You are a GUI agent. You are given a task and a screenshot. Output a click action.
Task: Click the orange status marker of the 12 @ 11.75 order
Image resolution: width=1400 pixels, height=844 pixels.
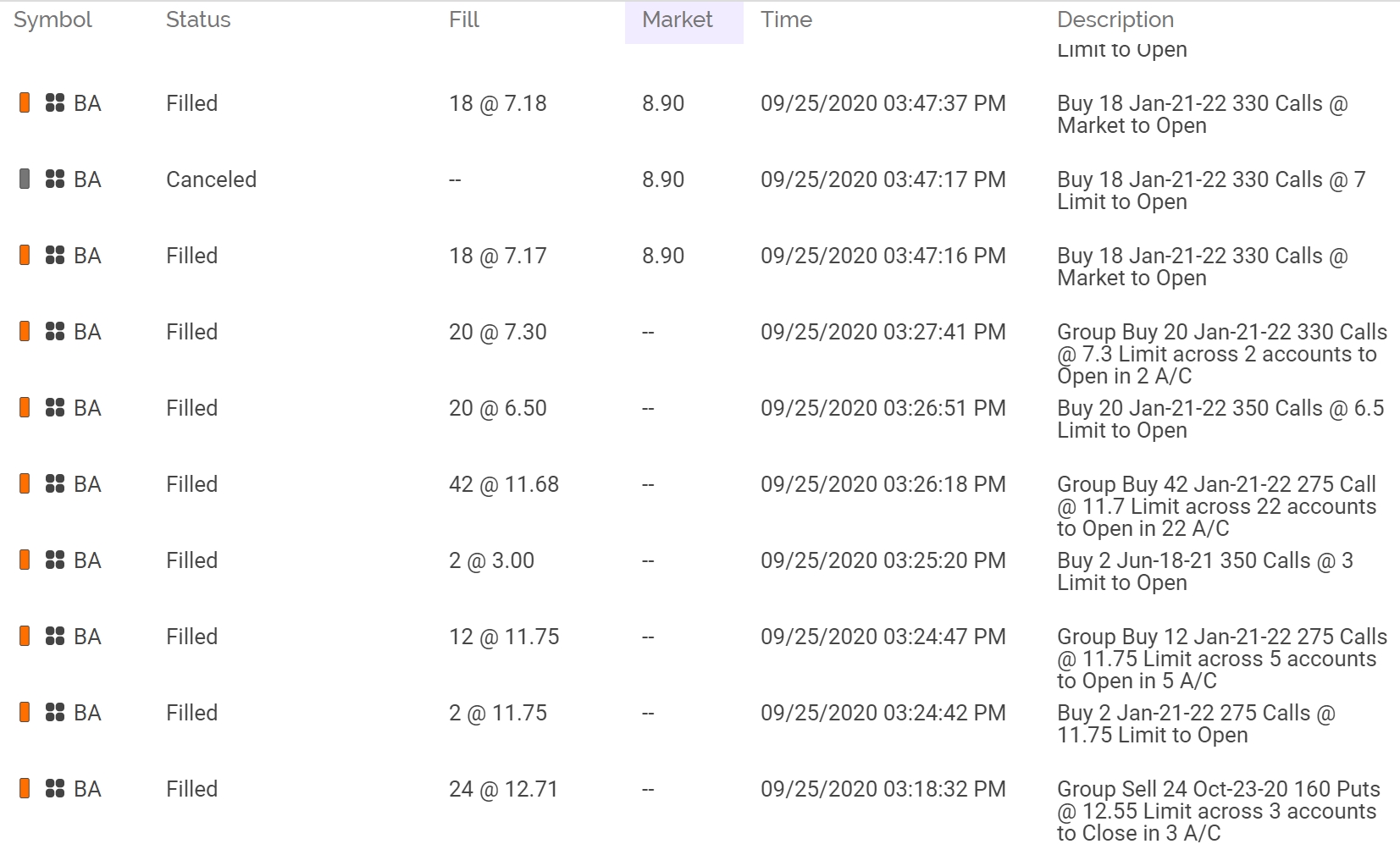(25, 636)
